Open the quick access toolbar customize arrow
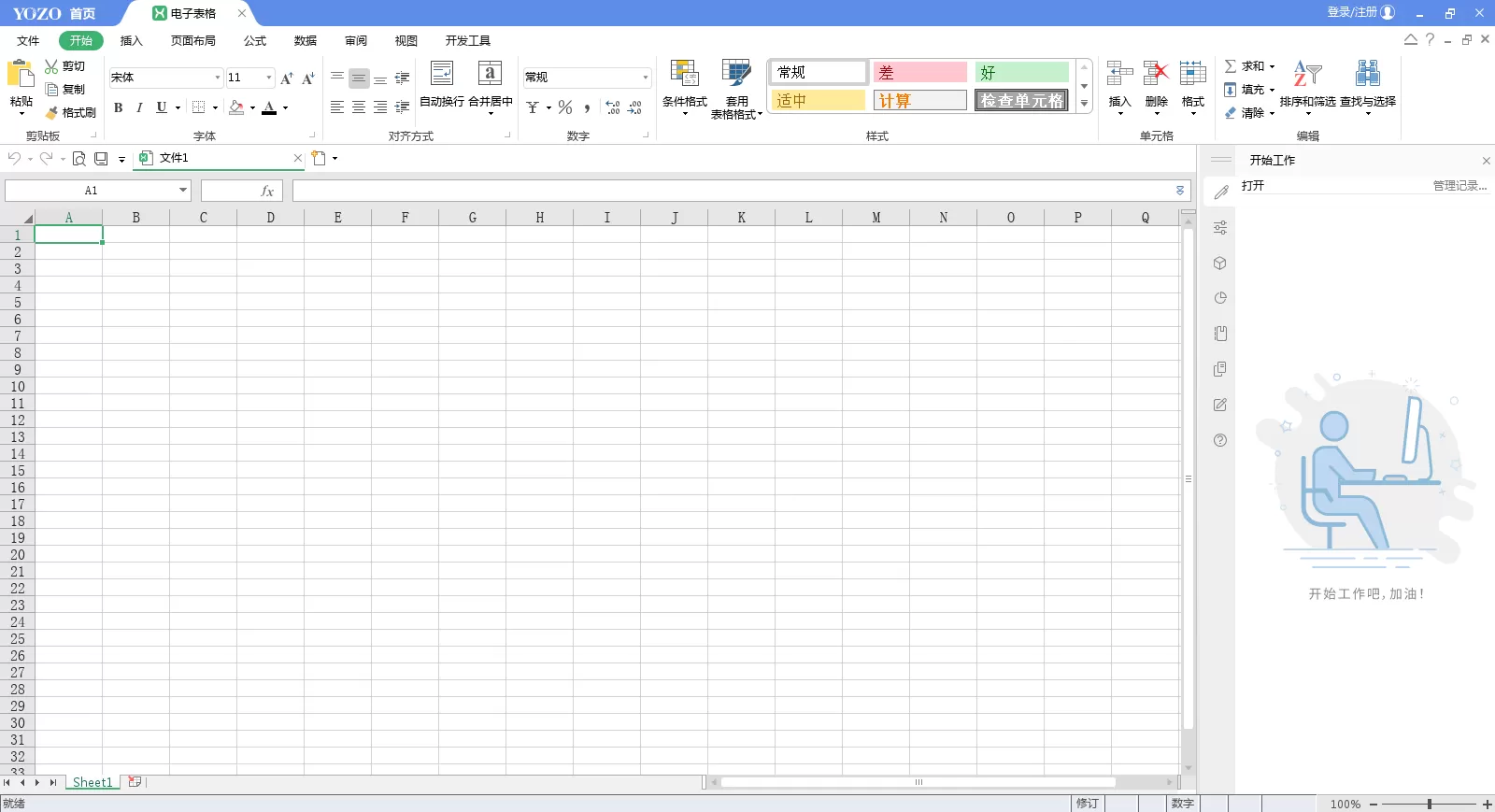Screen dimensions: 1495x812 coord(121,159)
